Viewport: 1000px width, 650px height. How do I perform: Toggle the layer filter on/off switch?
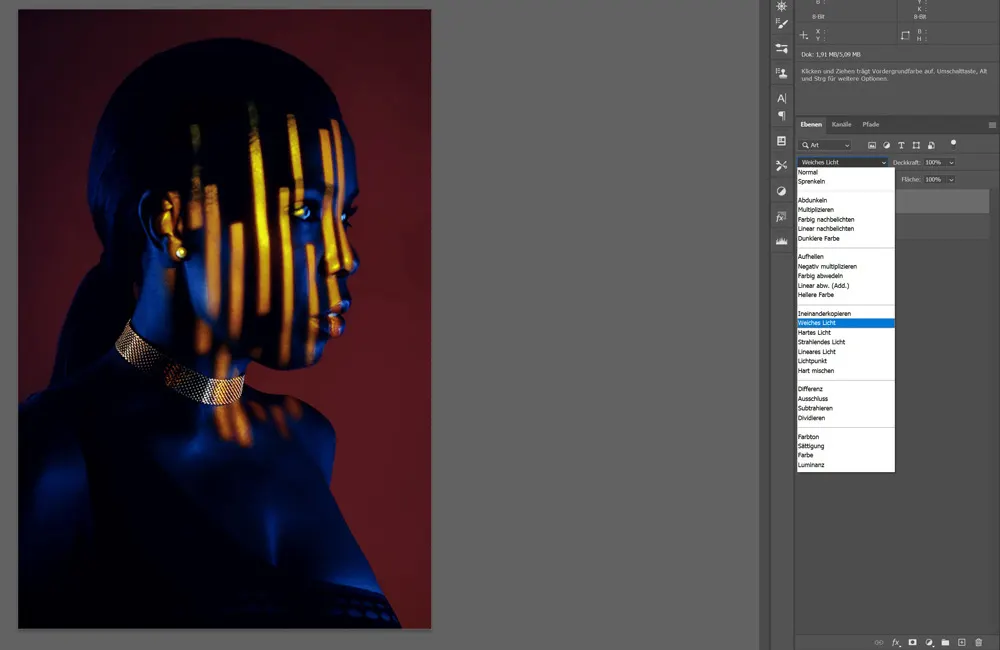pos(953,143)
